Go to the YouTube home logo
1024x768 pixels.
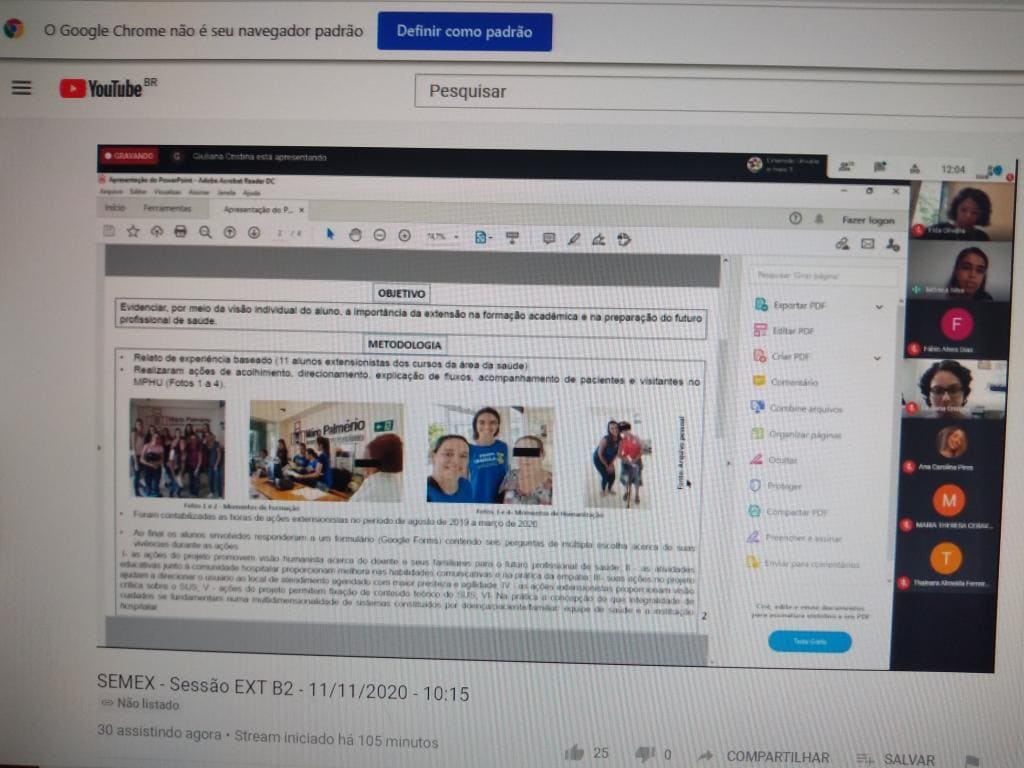pos(107,88)
